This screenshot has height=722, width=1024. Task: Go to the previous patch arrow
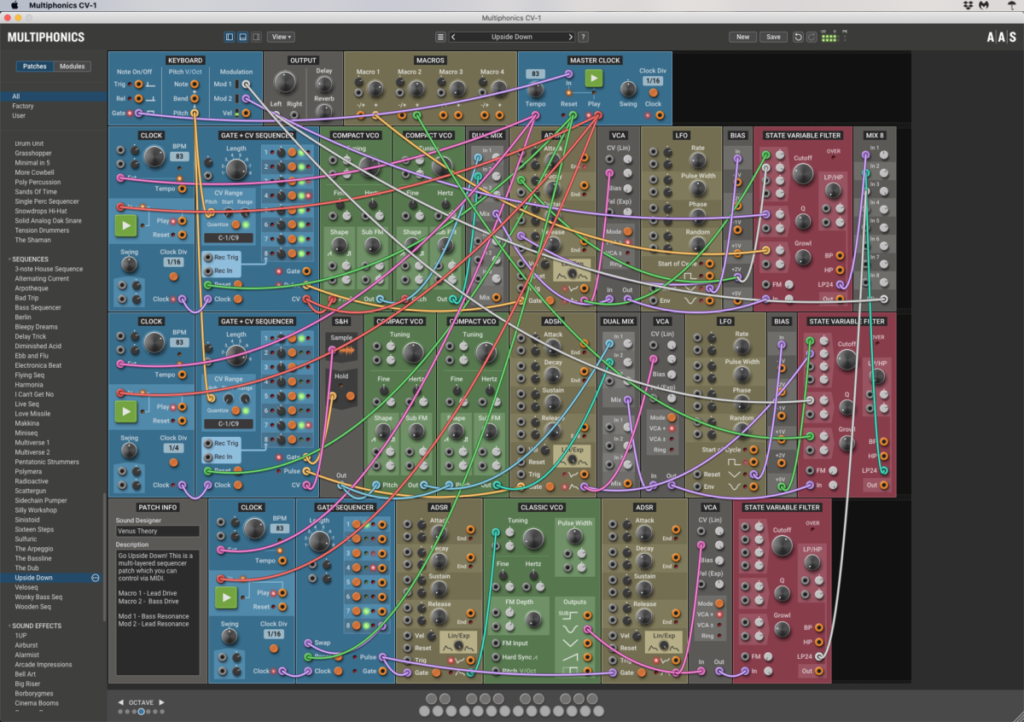tap(454, 37)
